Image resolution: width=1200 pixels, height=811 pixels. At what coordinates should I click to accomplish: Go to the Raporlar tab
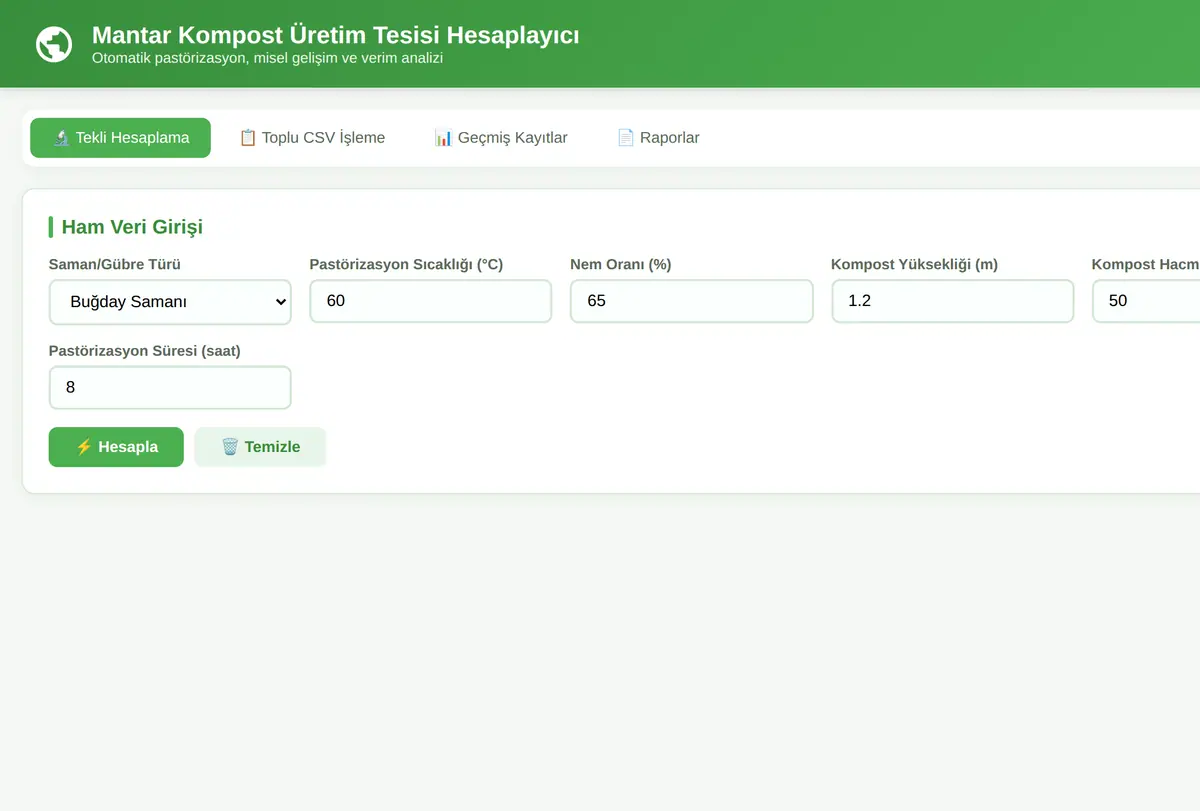(x=658, y=138)
